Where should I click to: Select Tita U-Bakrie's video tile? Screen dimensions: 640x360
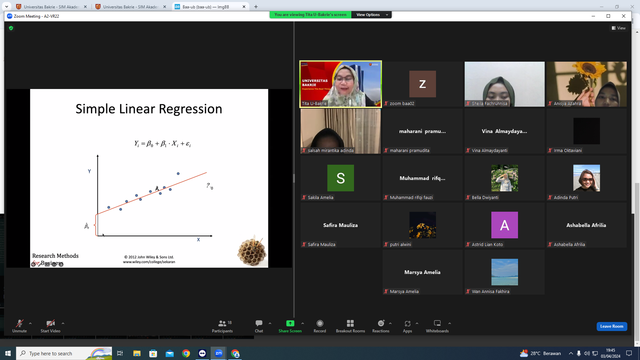(340, 84)
